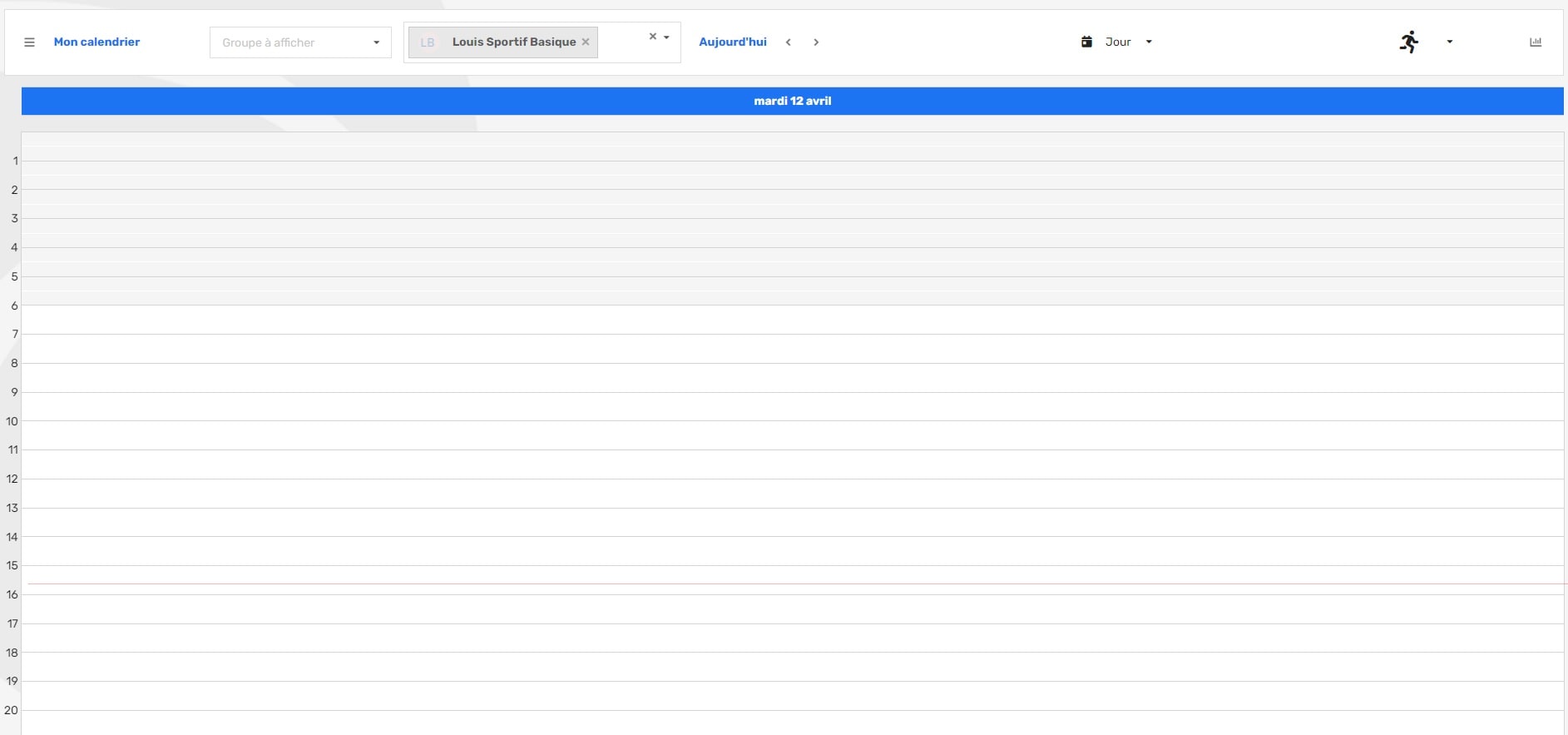Expand the arrow next to the runner icon
The width and height of the screenshot is (1568, 735).
click(1450, 42)
